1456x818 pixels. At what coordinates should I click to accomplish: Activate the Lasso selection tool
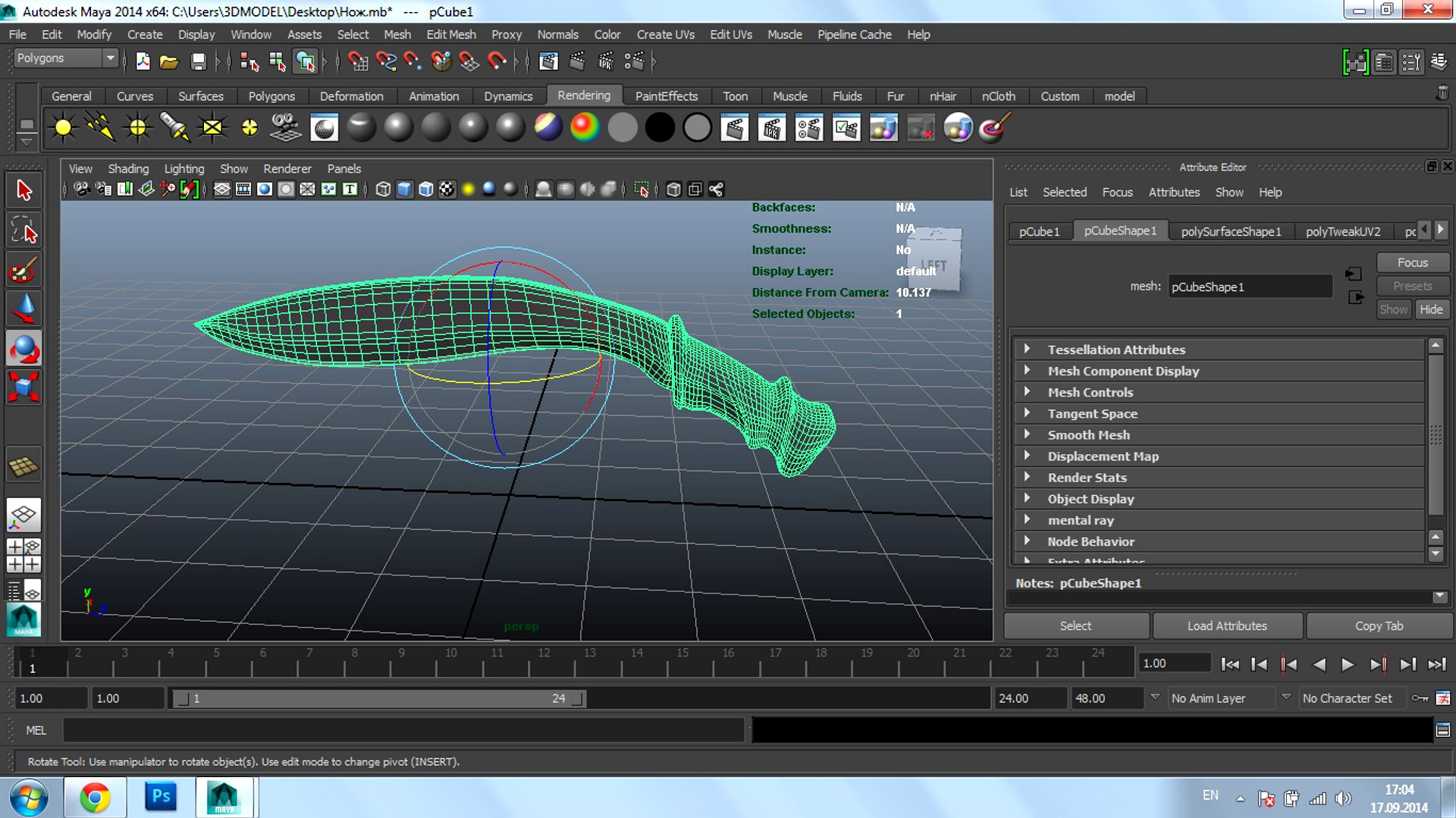(24, 230)
